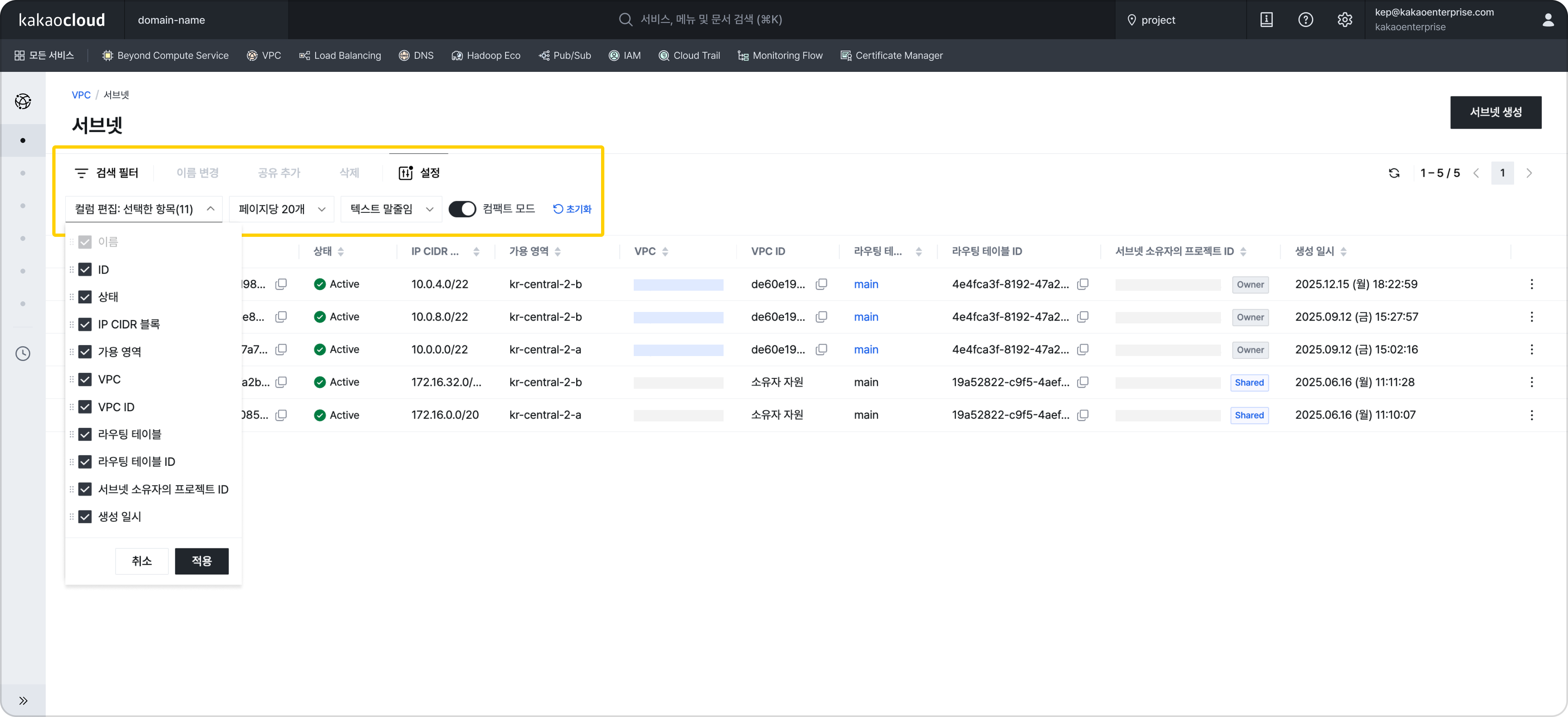Click the clock history icon in sidebar
The image size is (1568, 717).
click(22, 354)
